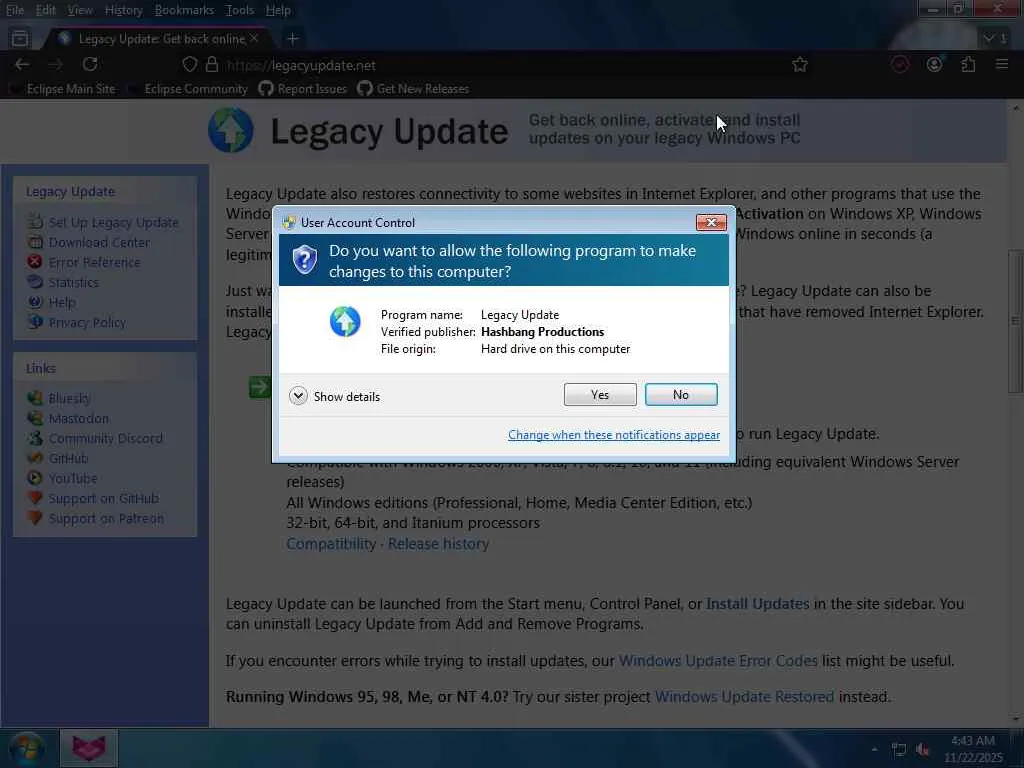1024x768 pixels.
Task: Show hidden system tray icons arrow
Action: (x=874, y=749)
